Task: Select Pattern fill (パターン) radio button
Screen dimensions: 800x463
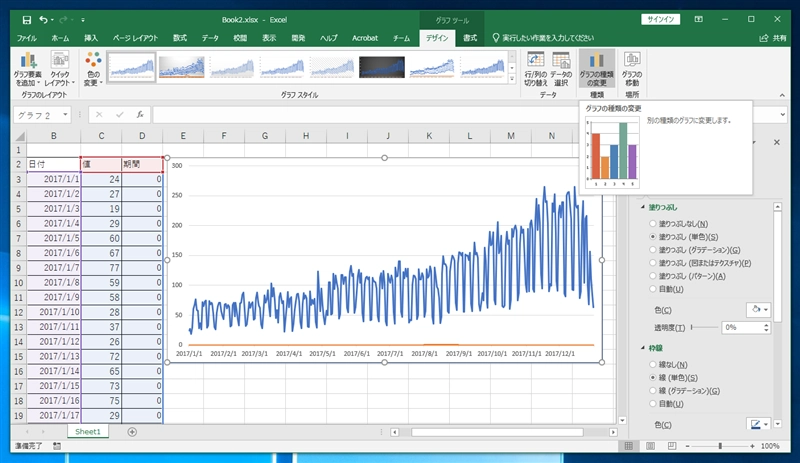Action: pyautogui.click(x=653, y=276)
